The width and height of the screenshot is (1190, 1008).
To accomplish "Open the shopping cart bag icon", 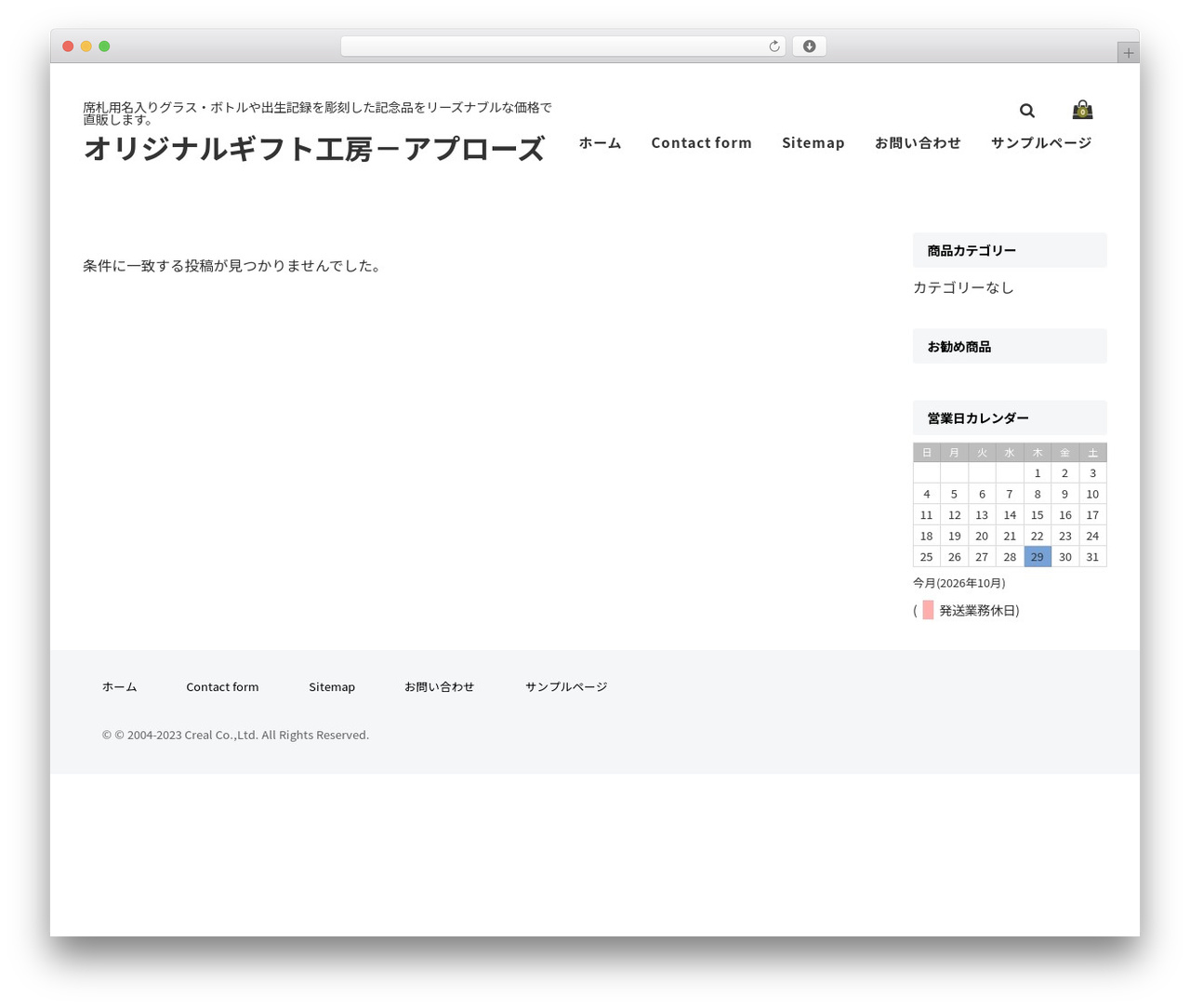I will [x=1082, y=110].
